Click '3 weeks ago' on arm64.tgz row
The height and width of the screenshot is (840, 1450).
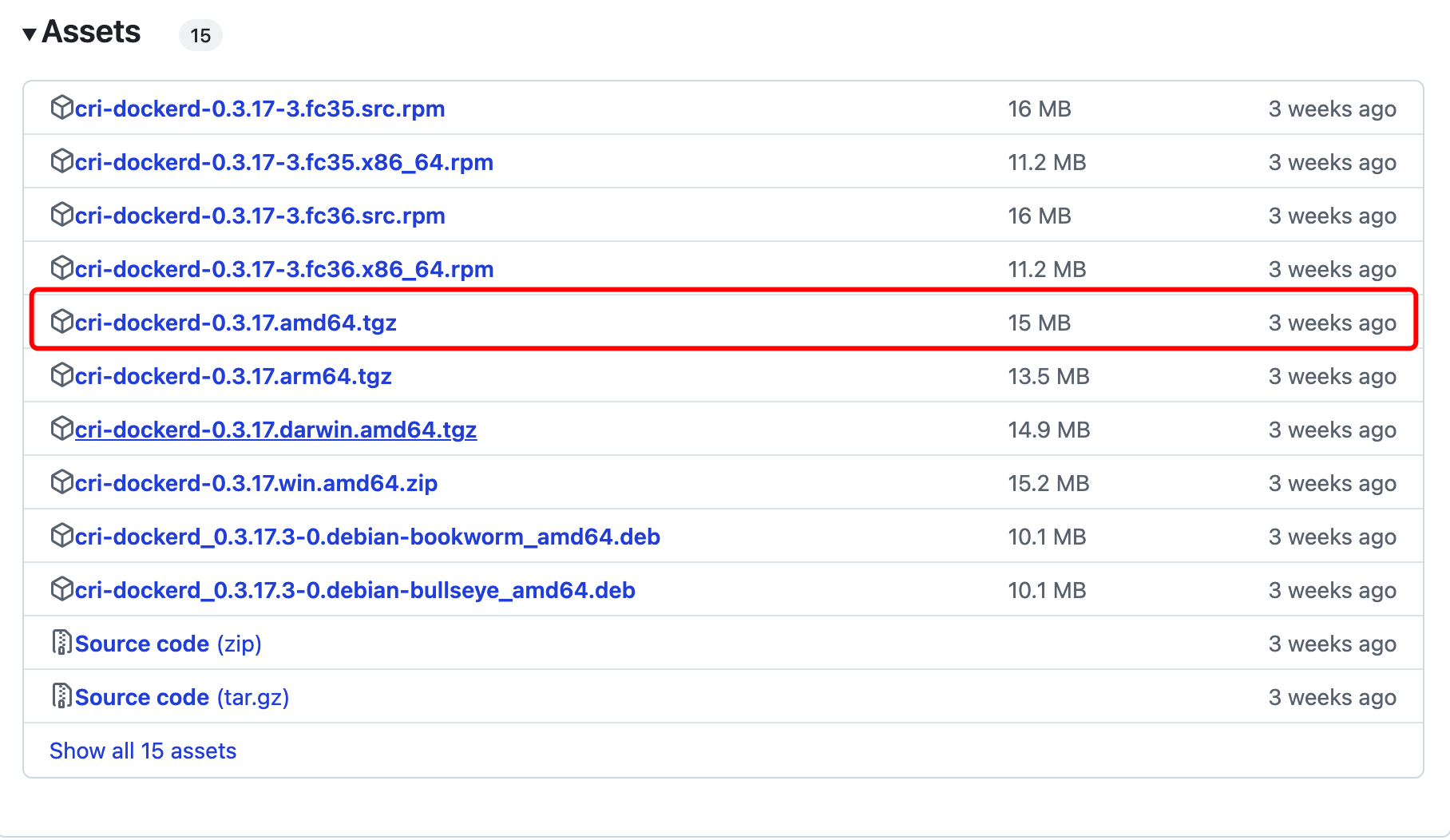coord(1333,376)
